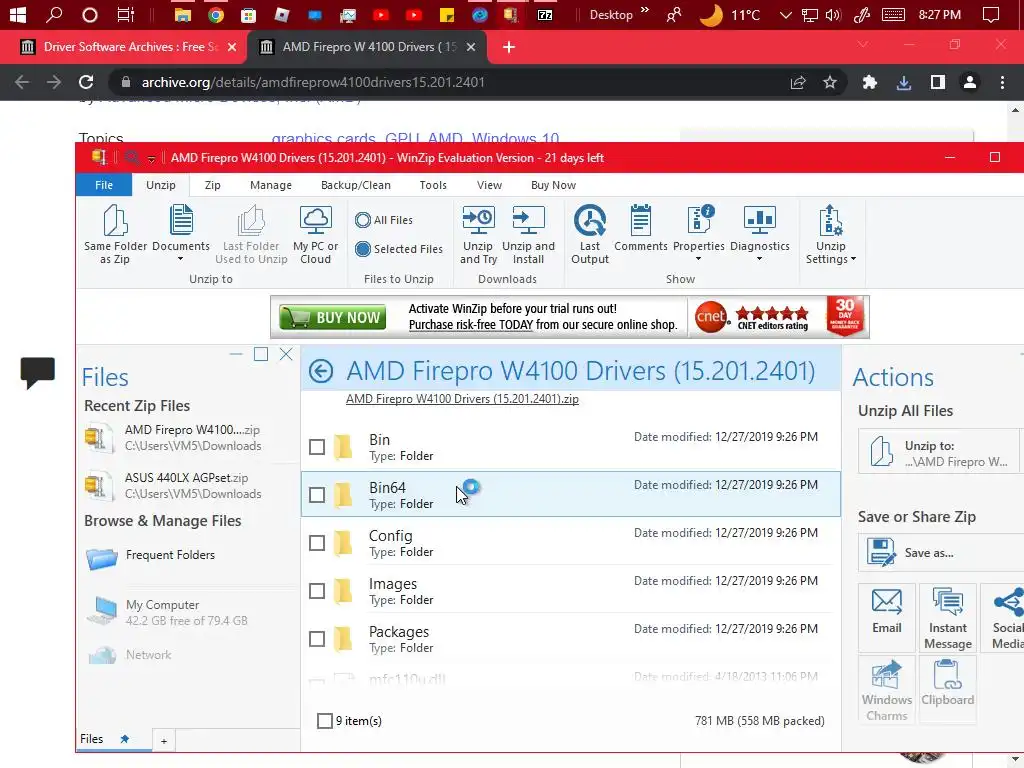Close the Files pane

pyautogui.click(x=286, y=355)
